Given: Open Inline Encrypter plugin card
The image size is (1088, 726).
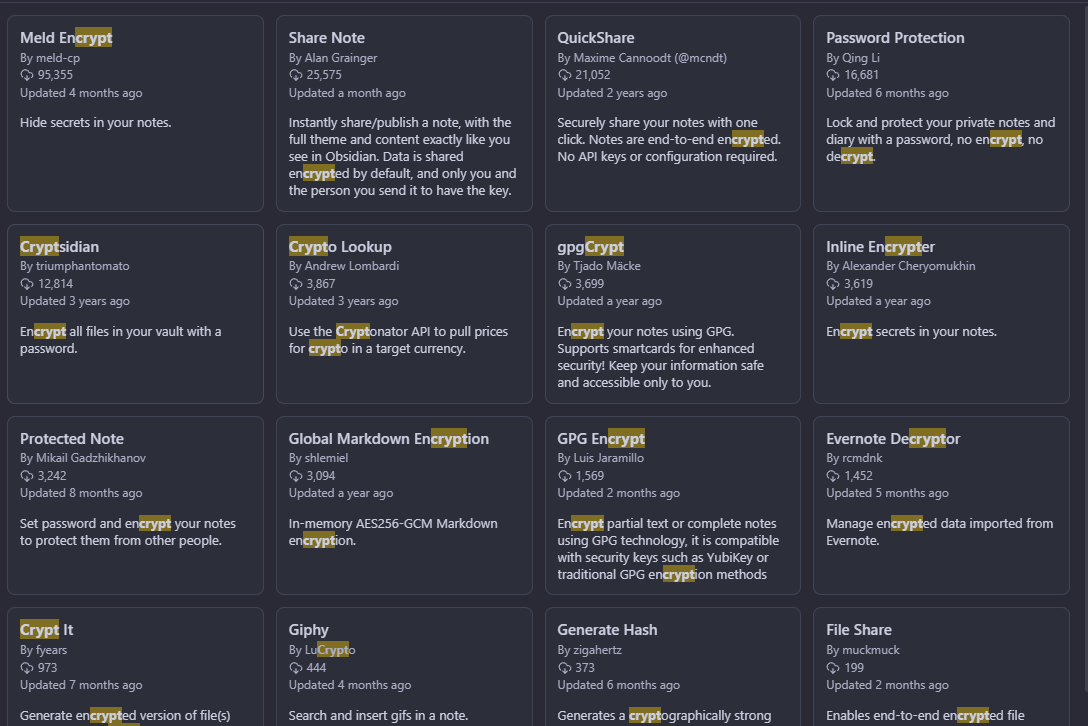Looking at the screenshot, I should pos(941,314).
